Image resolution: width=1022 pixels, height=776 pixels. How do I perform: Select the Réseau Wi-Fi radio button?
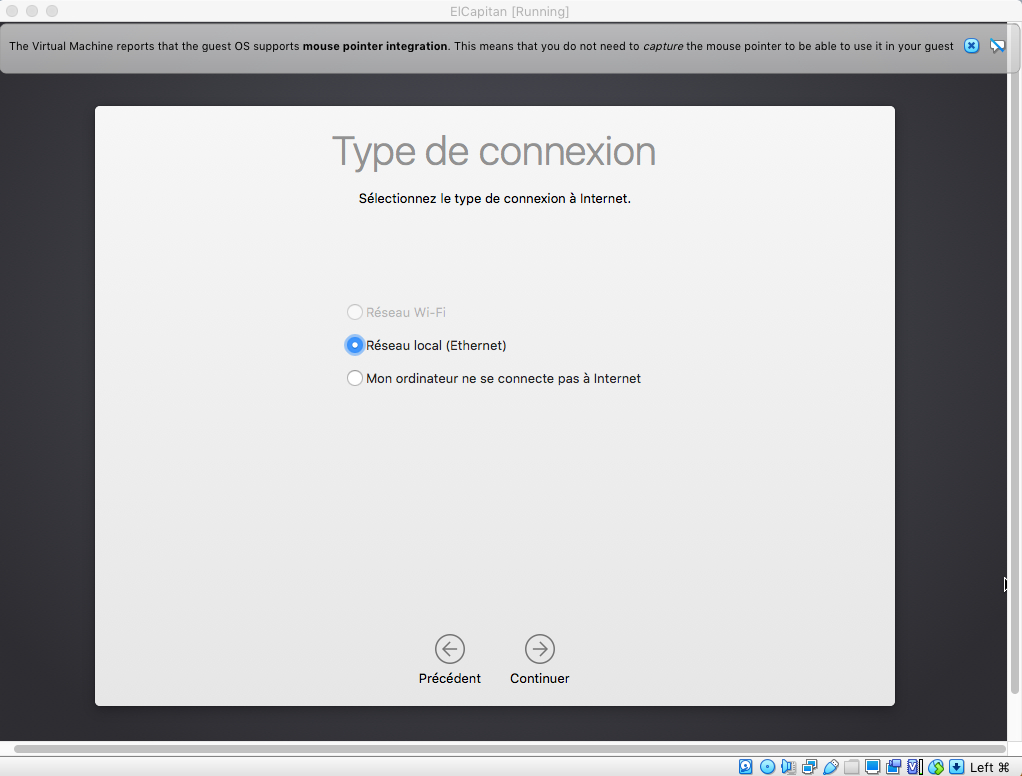355,312
